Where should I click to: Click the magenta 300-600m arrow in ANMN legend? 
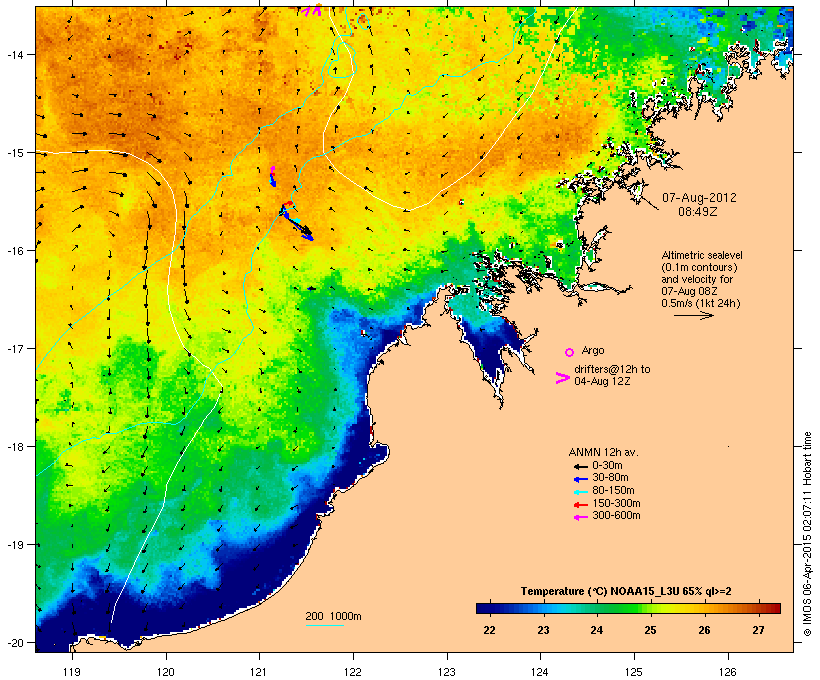(x=580, y=517)
